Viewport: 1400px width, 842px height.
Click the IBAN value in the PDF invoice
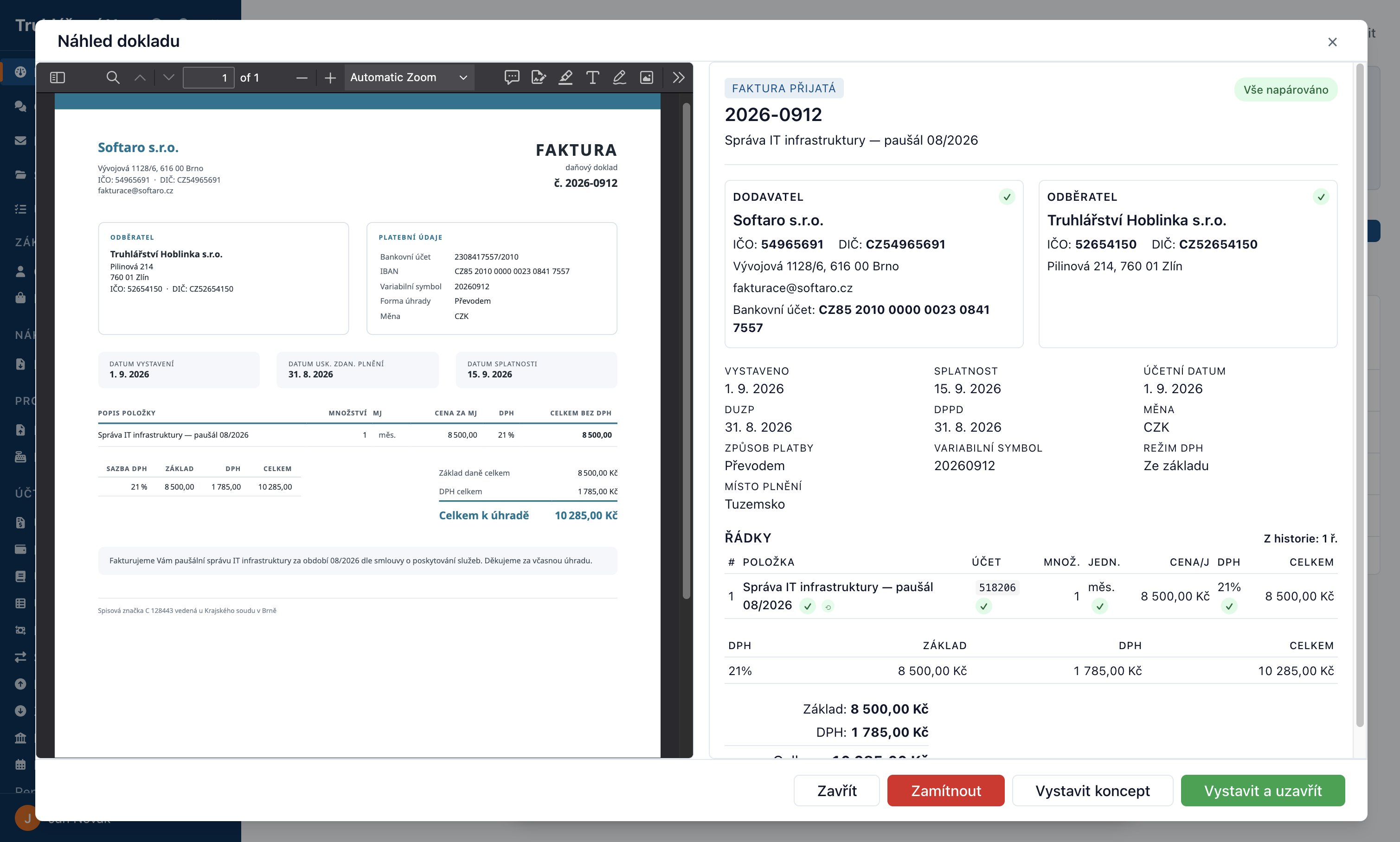coord(511,271)
